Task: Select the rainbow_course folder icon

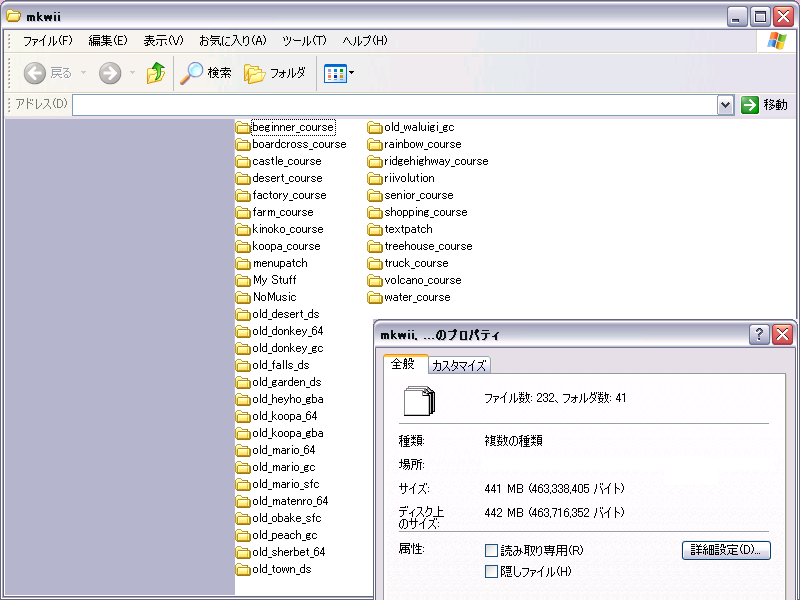Action: (x=375, y=144)
